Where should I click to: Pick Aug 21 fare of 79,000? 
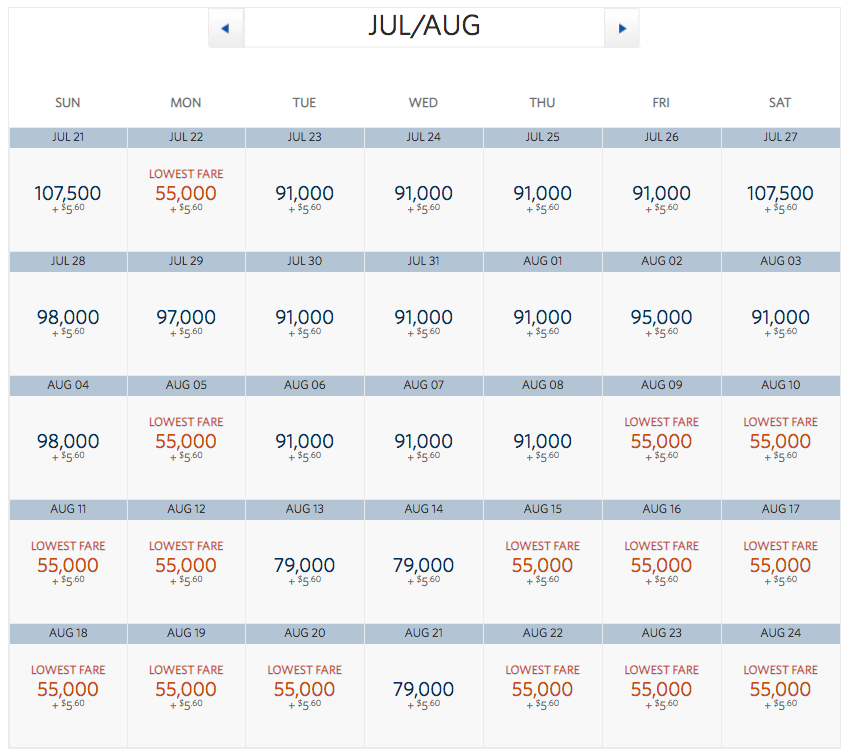[x=423, y=690]
